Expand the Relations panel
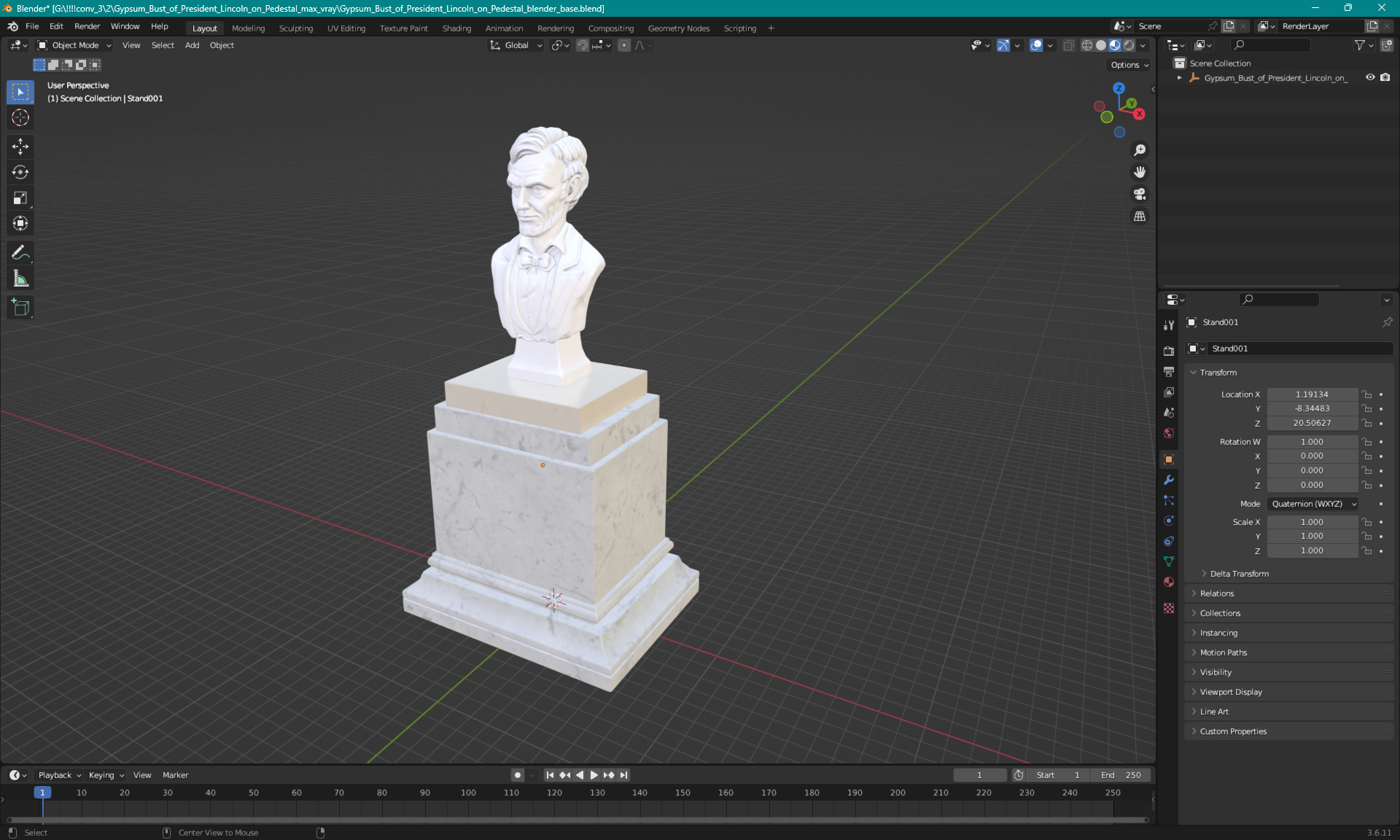Image resolution: width=1400 pixels, height=840 pixels. (x=1216, y=594)
